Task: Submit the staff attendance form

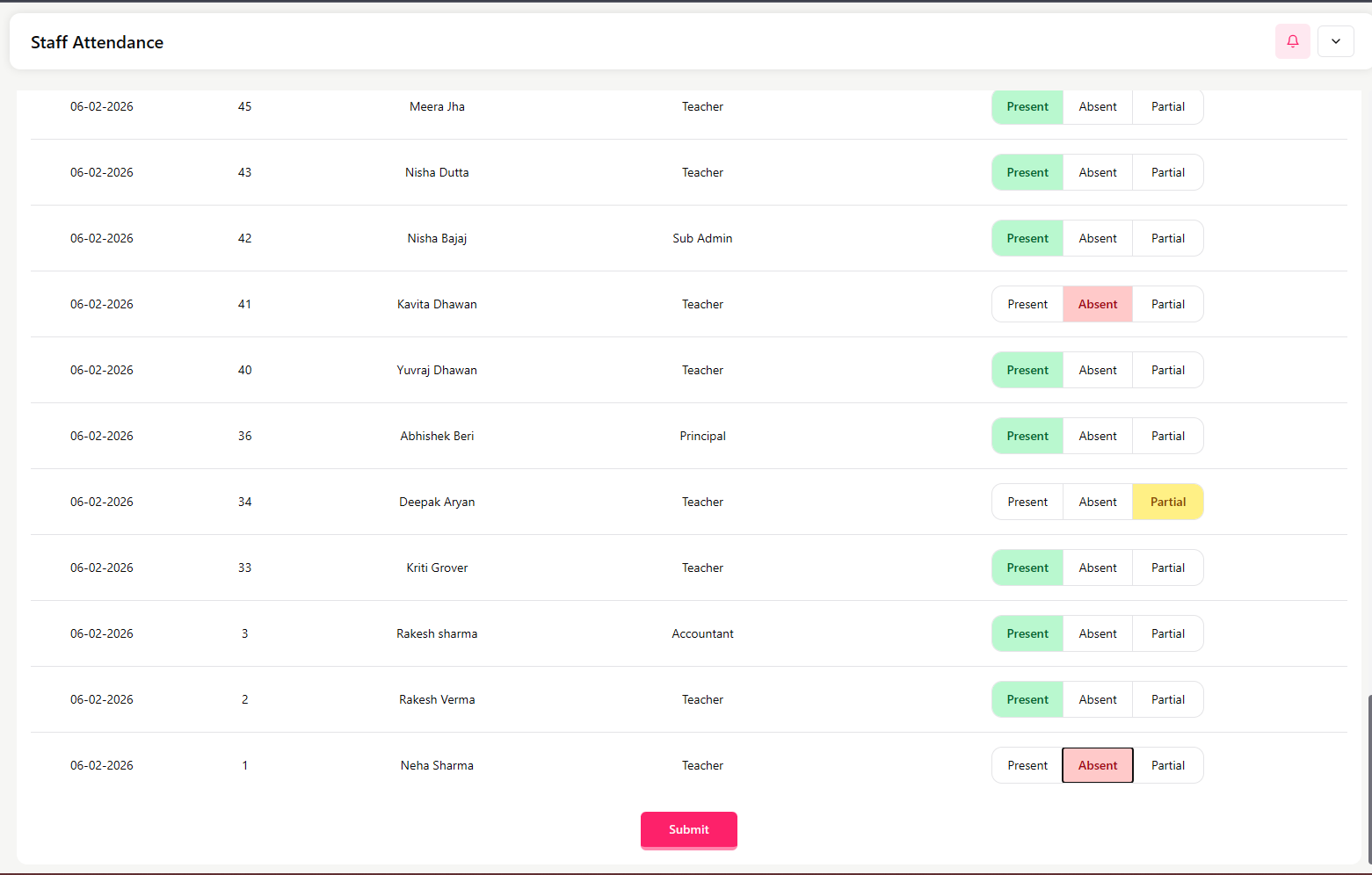Action: [x=688, y=829]
